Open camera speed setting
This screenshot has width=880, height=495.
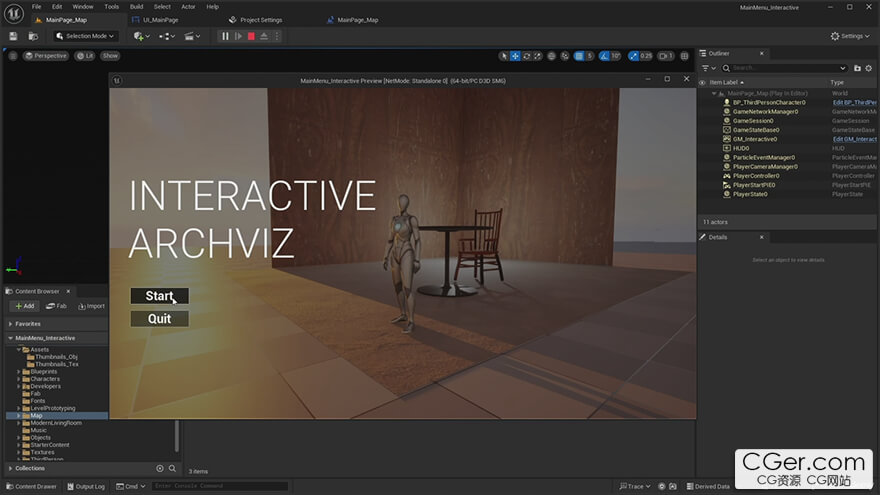[666, 56]
